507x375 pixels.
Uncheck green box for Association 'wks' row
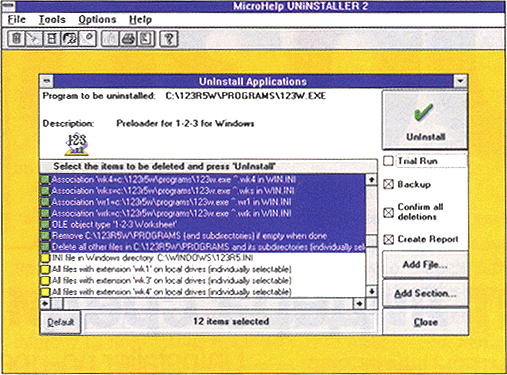[x=45, y=191]
